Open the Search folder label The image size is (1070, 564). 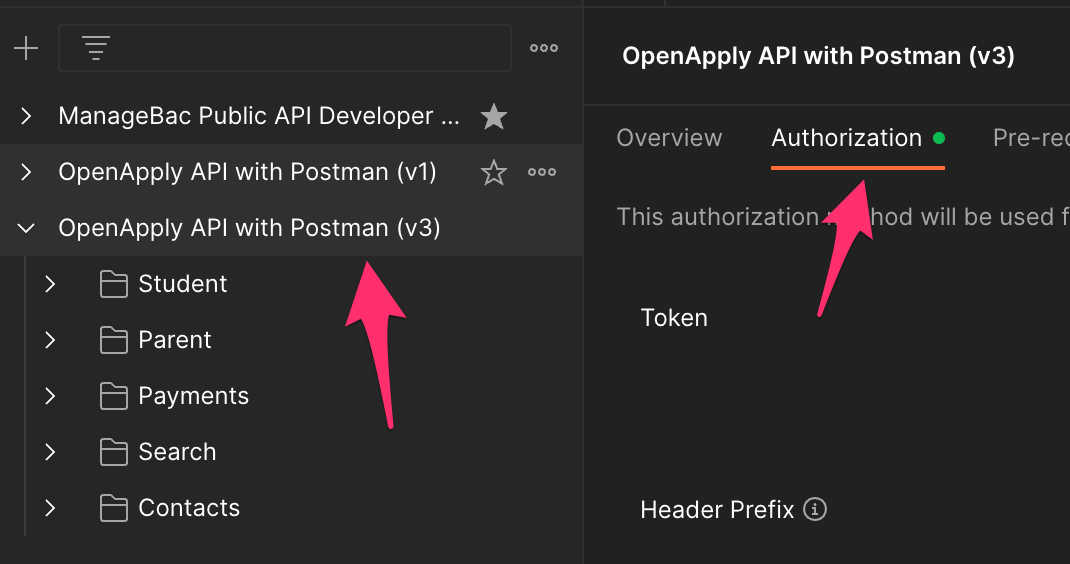[177, 452]
